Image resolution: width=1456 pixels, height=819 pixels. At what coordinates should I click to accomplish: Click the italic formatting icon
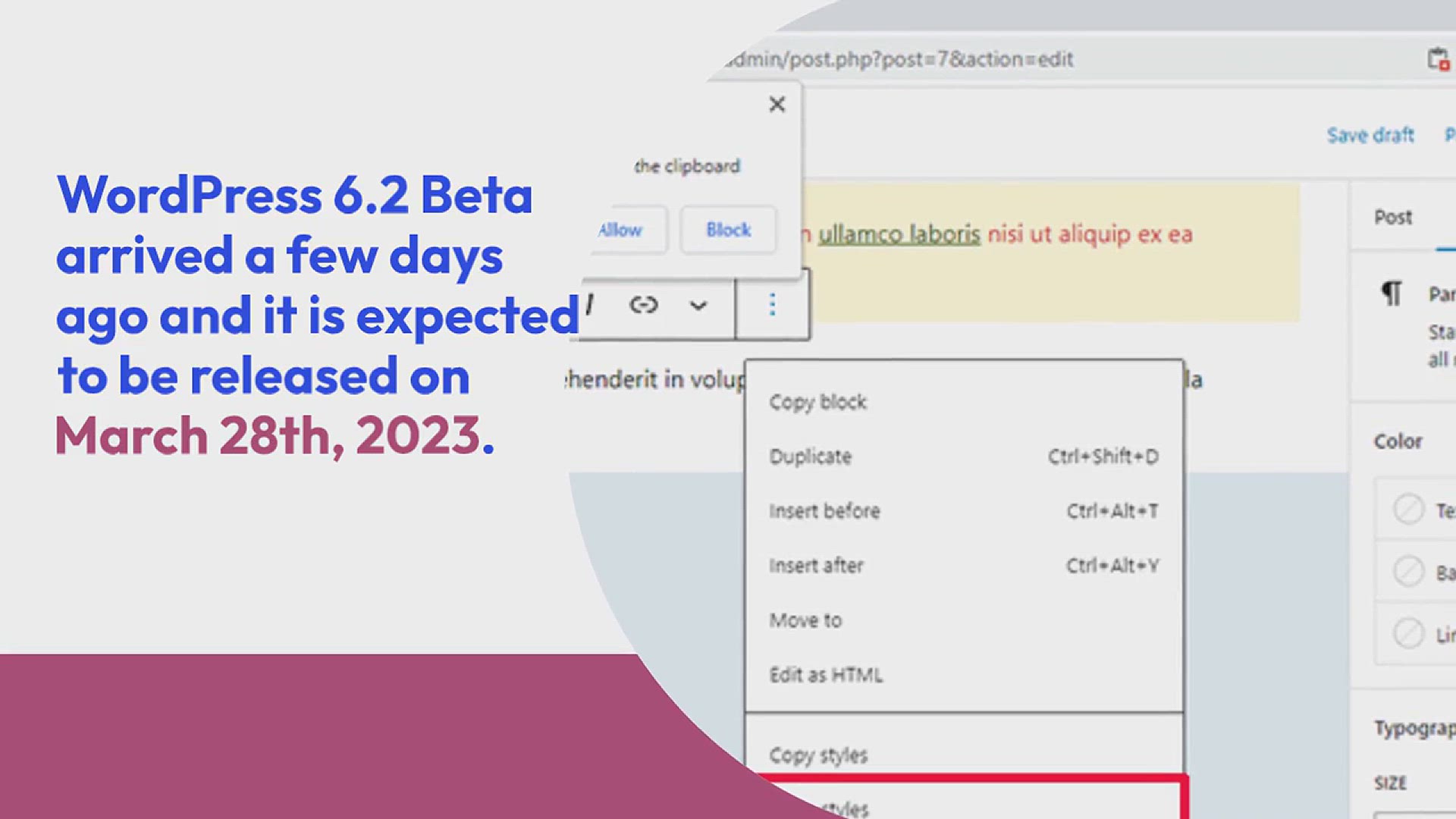point(589,305)
